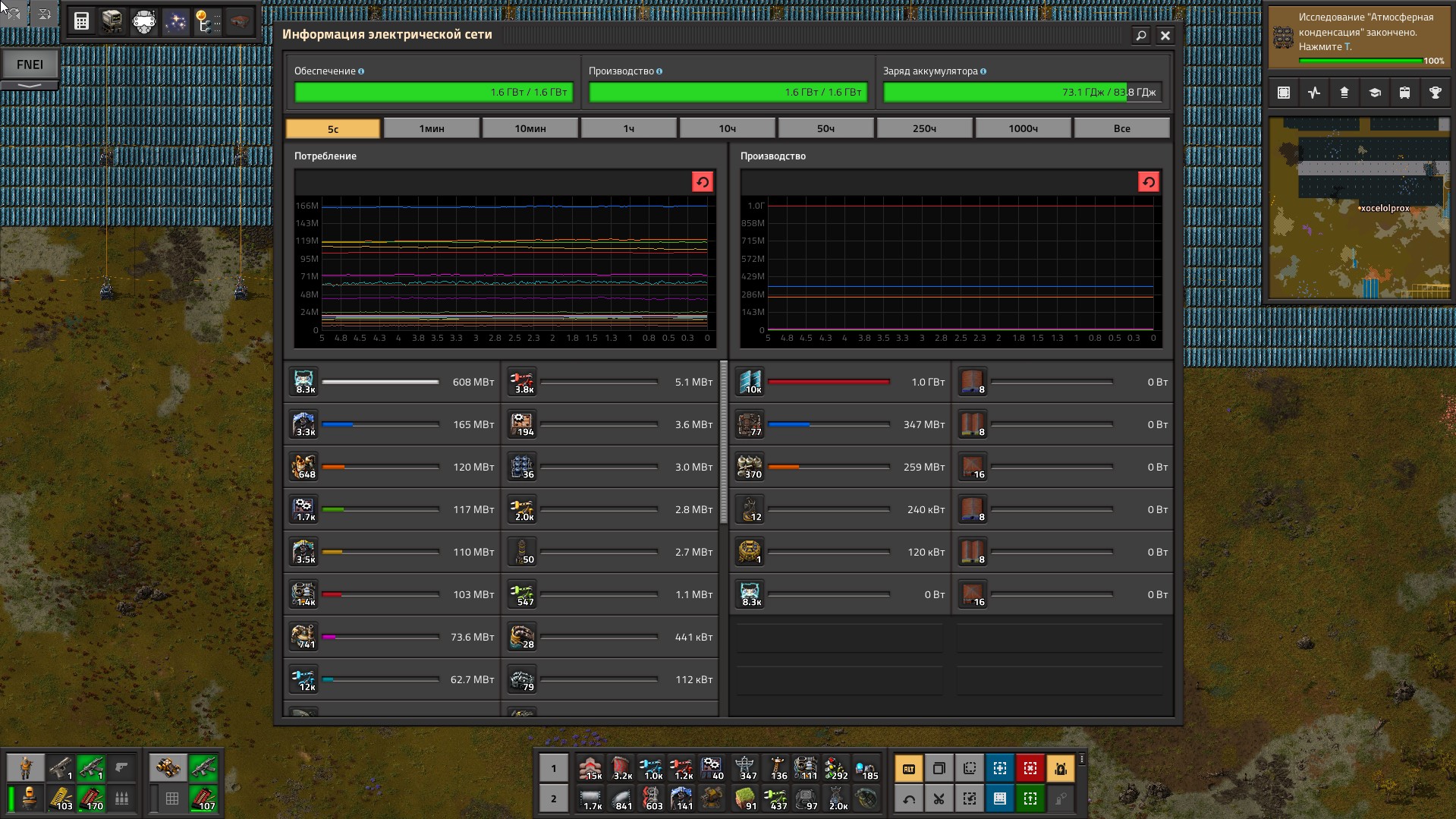The width and height of the screenshot is (1456, 819).
Task: Search within the electric network window
Action: click(x=1140, y=35)
